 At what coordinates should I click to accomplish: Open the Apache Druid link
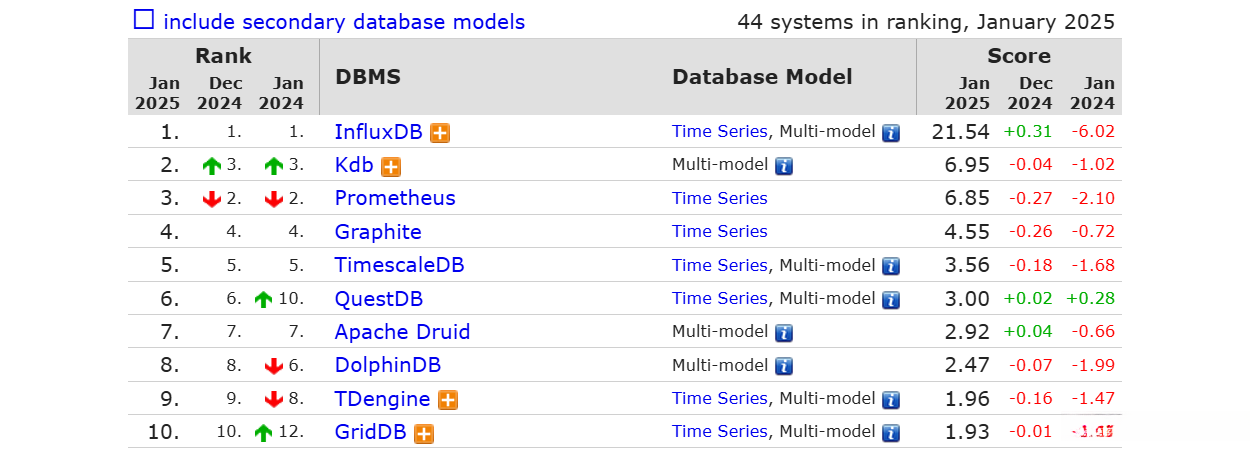click(x=402, y=332)
